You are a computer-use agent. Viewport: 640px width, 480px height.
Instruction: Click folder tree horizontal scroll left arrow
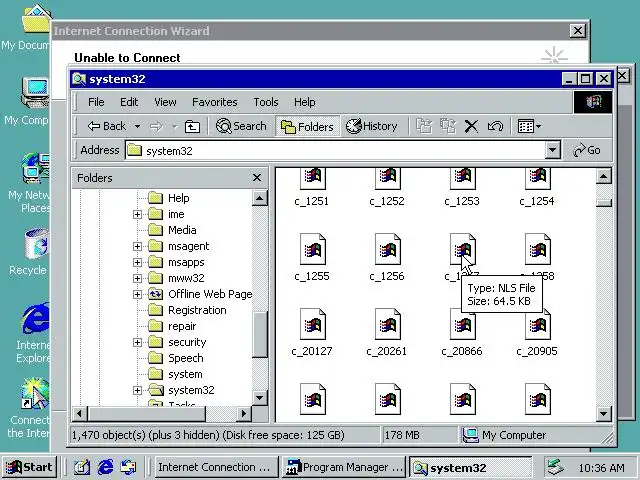click(80, 414)
